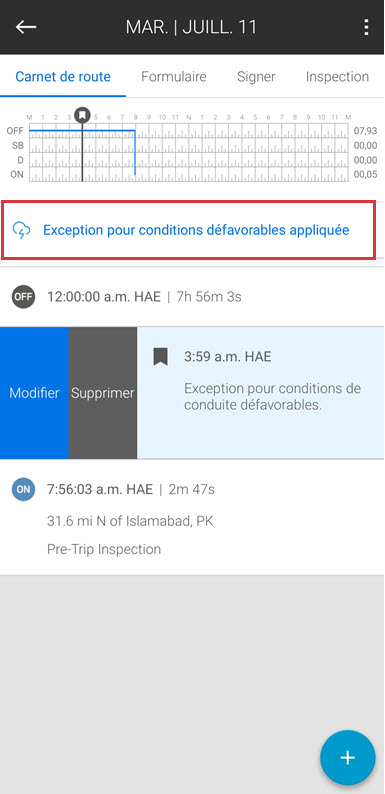Switch to the Formulaire tab
385x794 pixels.
tap(174, 76)
